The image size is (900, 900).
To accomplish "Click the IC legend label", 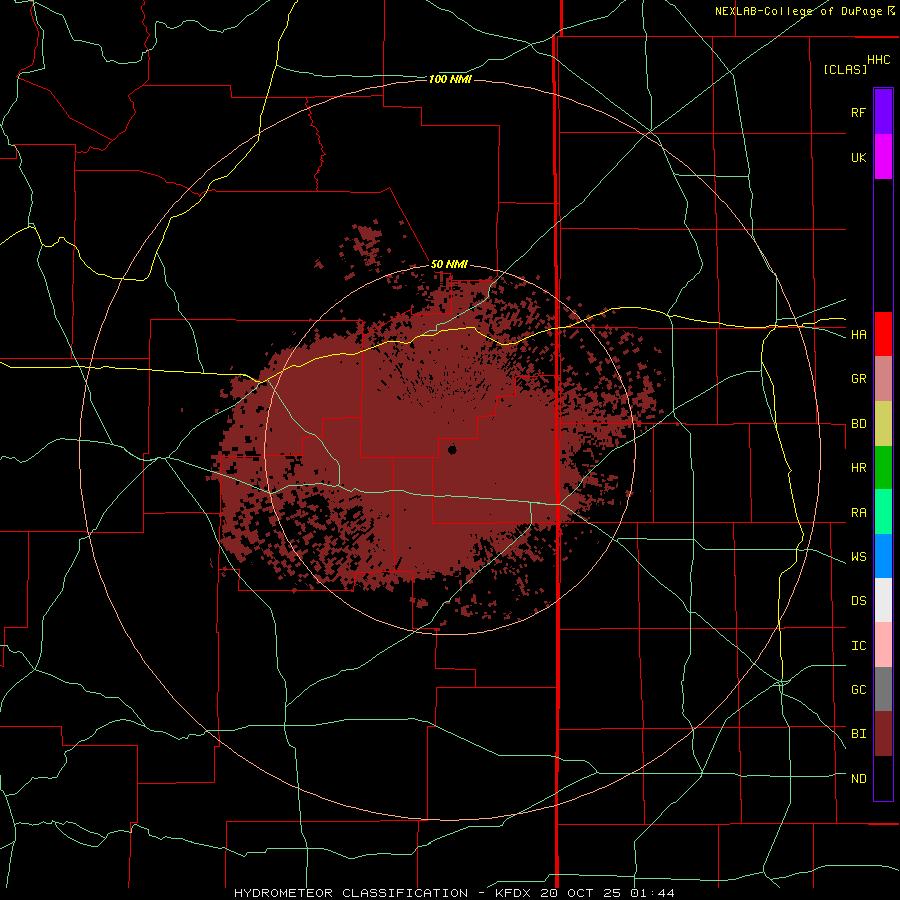I will (x=858, y=646).
